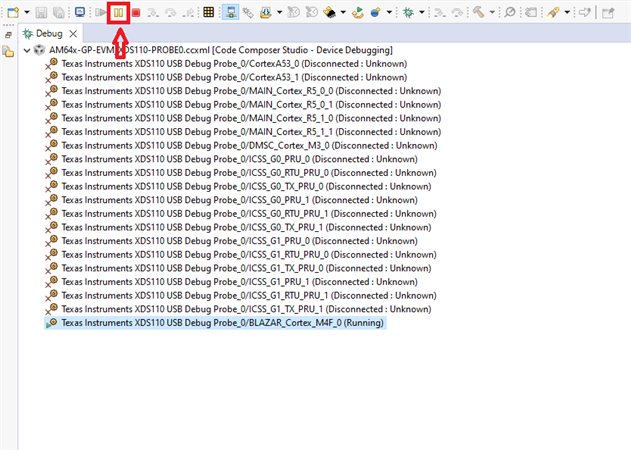Close the Debug view tab
631x450 pixels.
(x=73, y=33)
